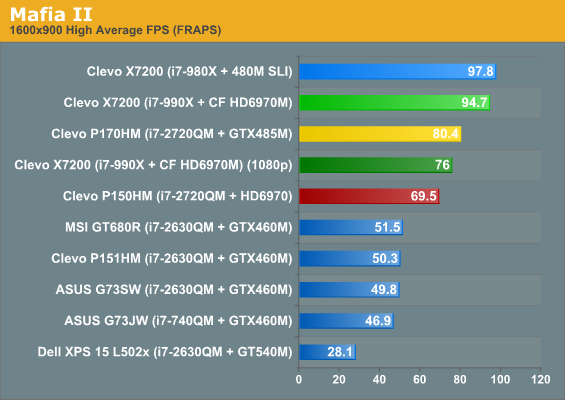565x400 pixels.
Task: Click the x-axis tick label '80'
Action: point(460,379)
